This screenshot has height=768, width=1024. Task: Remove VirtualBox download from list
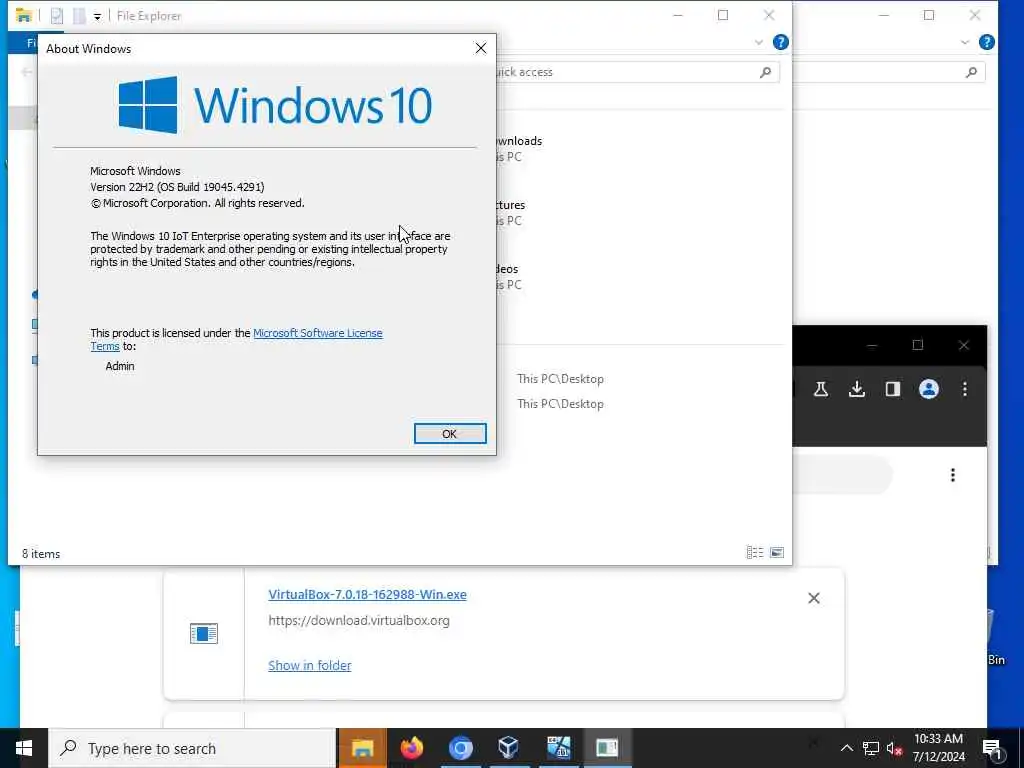pyautogui.click(x=814, y=598)
